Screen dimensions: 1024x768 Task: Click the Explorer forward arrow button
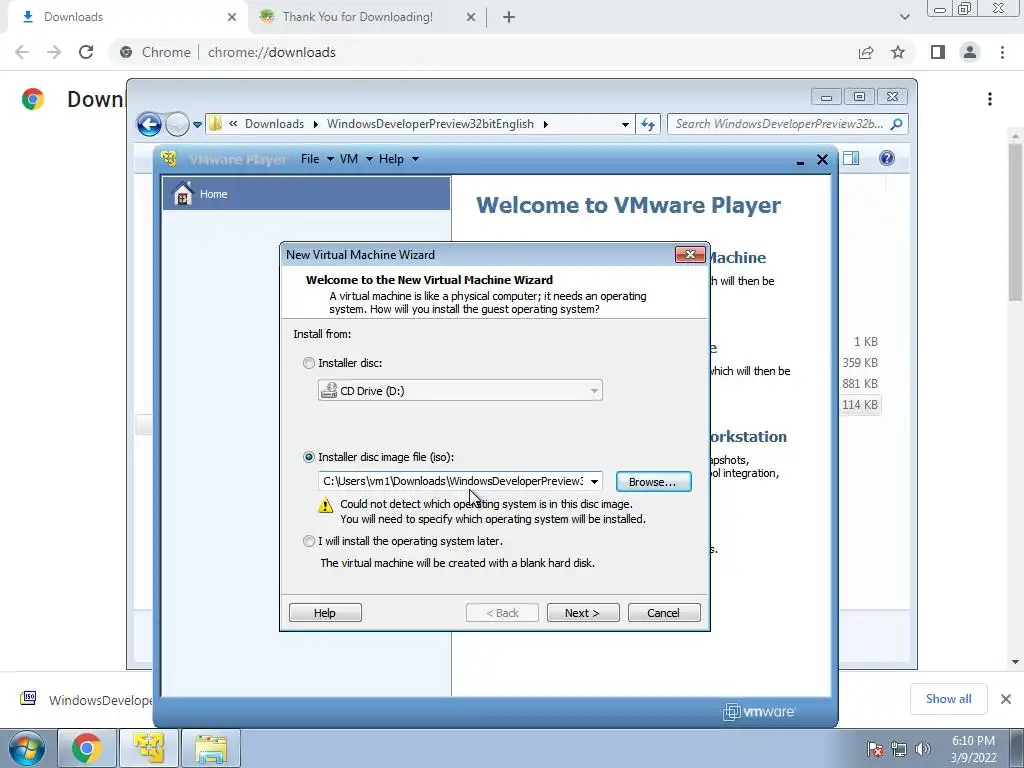(177, 124)
